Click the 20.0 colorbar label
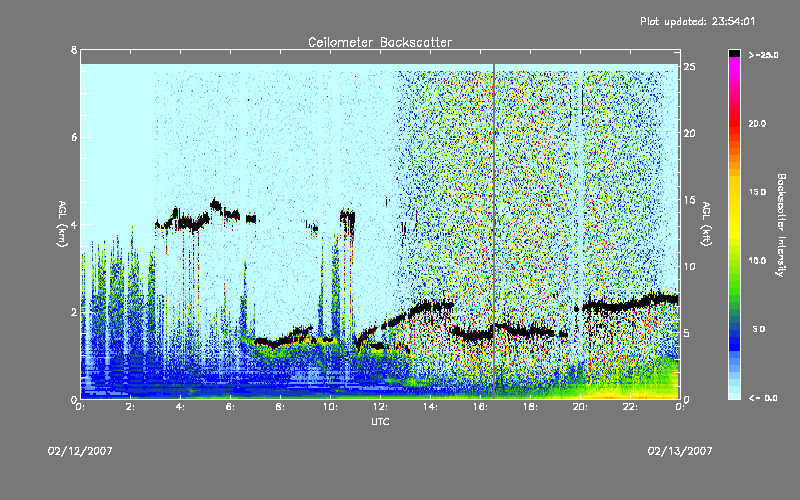Viewport: 800px width, 500px height. [758, 124]
